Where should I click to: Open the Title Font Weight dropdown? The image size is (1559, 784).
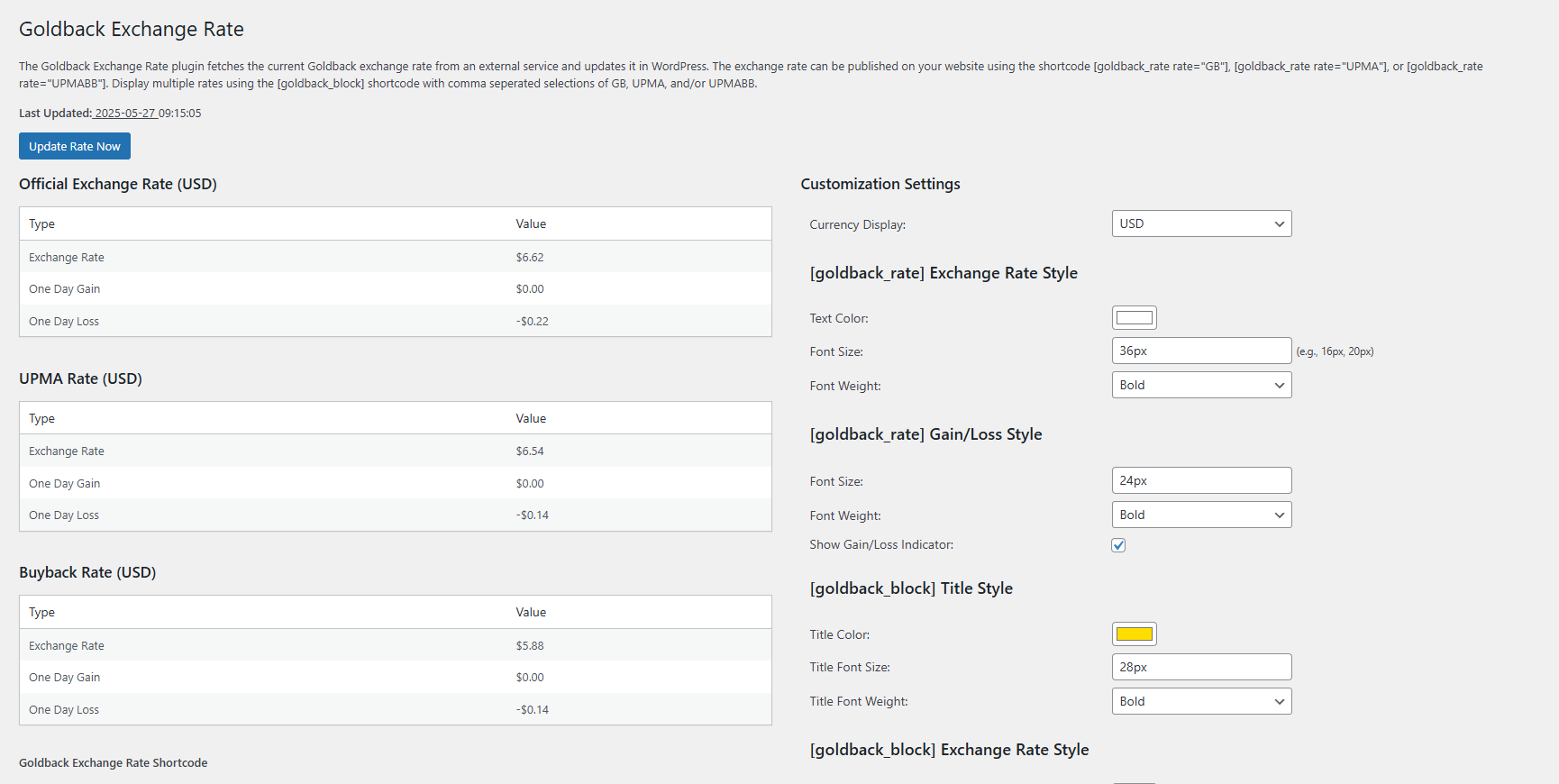[1200, 701]
